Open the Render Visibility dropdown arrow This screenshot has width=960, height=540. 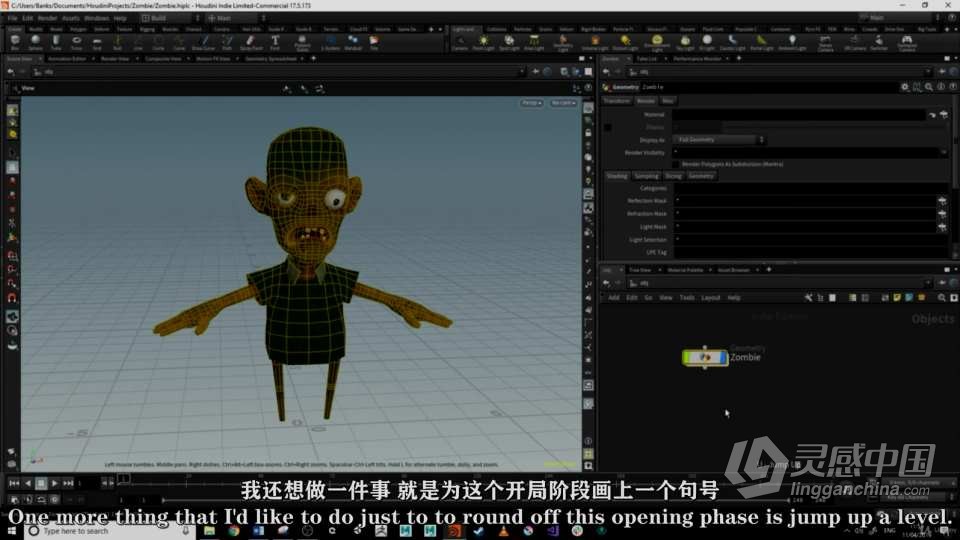coord(943,152)
